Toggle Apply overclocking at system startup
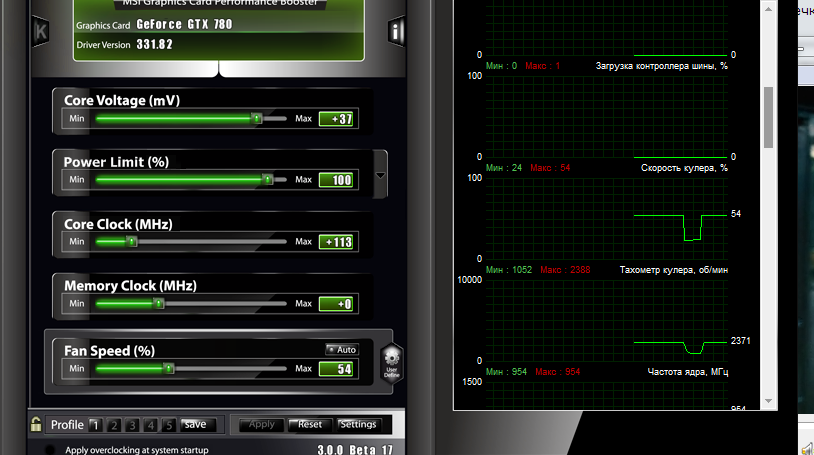The height and width of the screenshot is (455, 814). click(x=50, y=450)
